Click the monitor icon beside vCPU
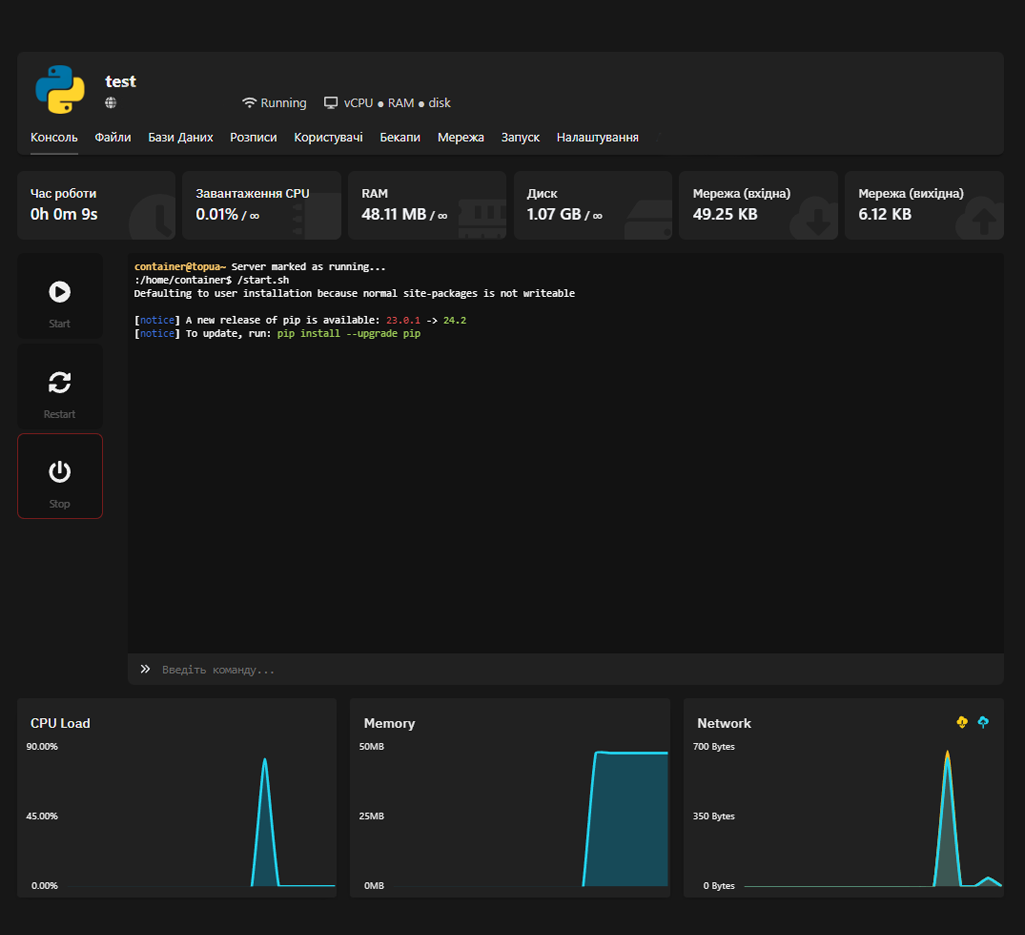This screenshot has width=1025, height=935. (x=331, y=103)
